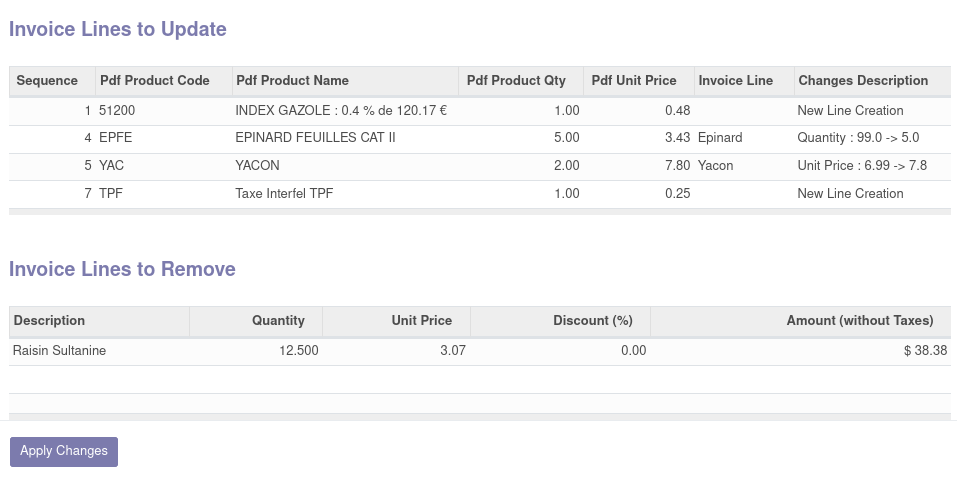Select the Raisin Sultanine line
Screen dimensions: 957x479
[x=59, y=351]
